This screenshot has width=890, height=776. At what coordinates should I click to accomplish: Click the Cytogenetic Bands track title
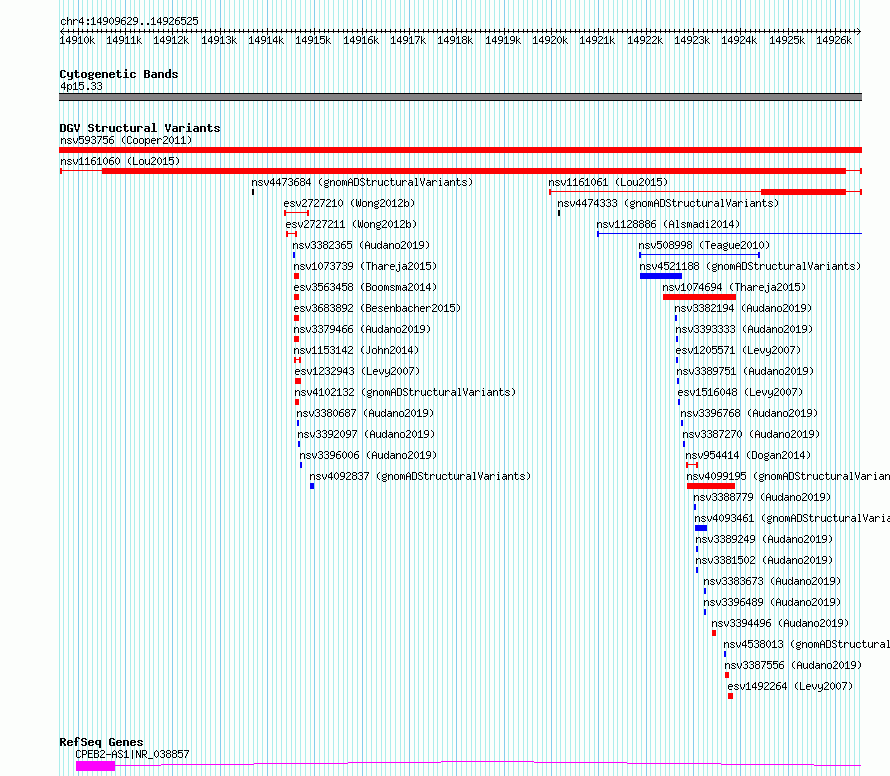(119, 74)
